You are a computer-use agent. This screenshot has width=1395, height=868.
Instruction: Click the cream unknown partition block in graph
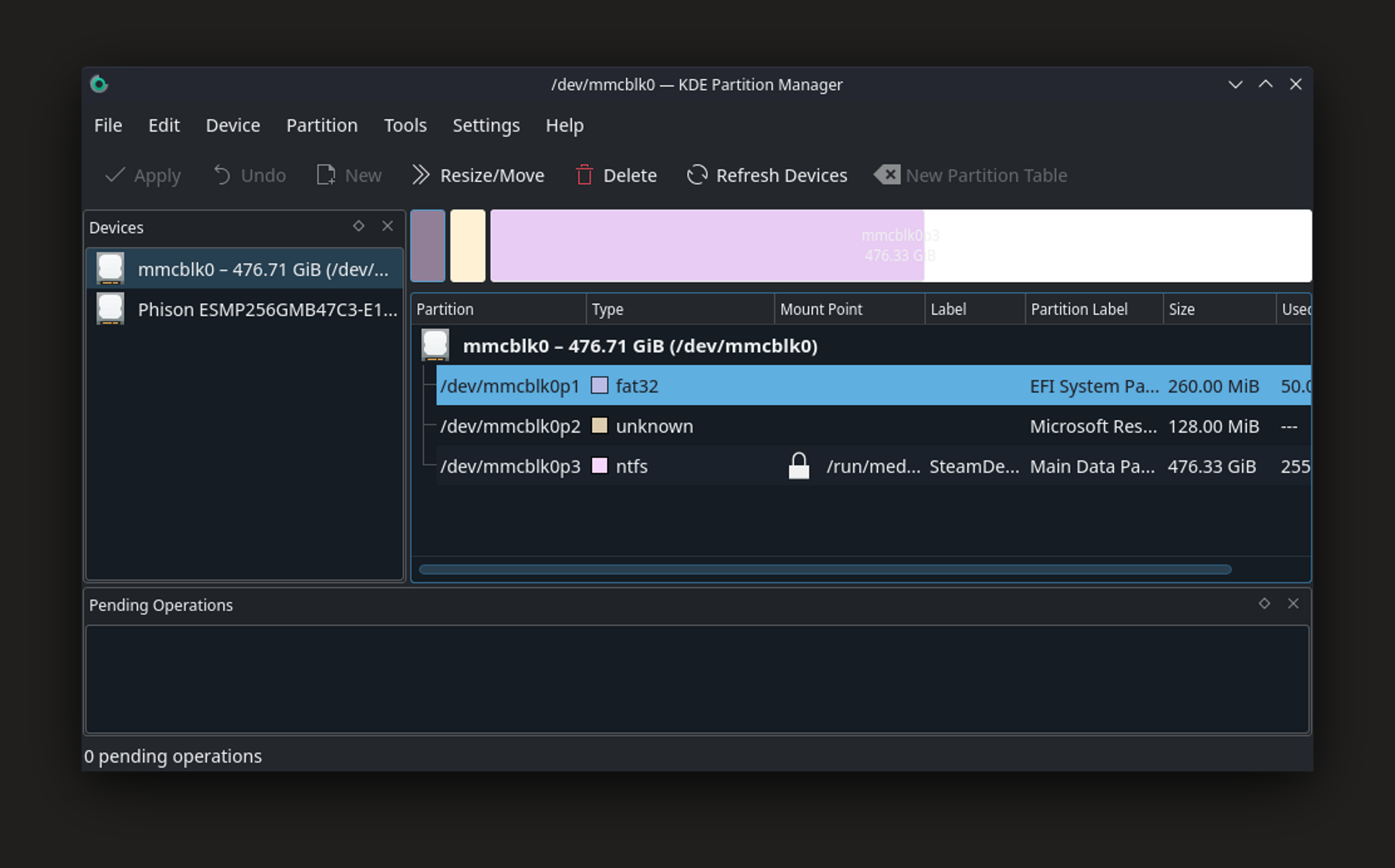click(x=468, y=246)
